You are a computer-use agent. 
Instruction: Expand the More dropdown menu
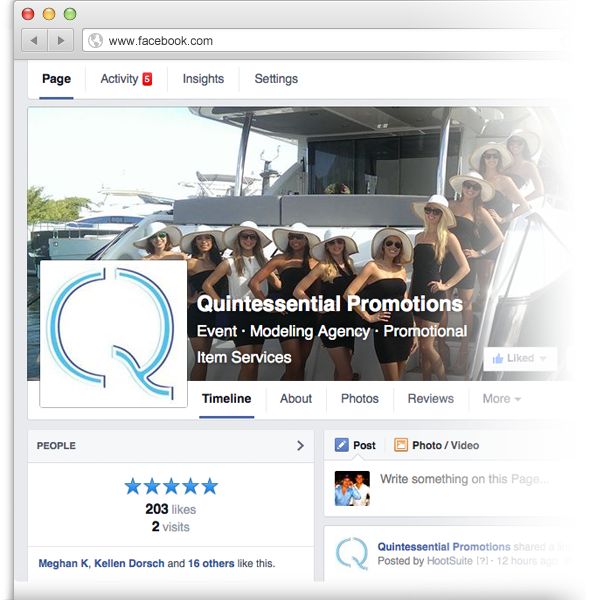coord(502,399)
